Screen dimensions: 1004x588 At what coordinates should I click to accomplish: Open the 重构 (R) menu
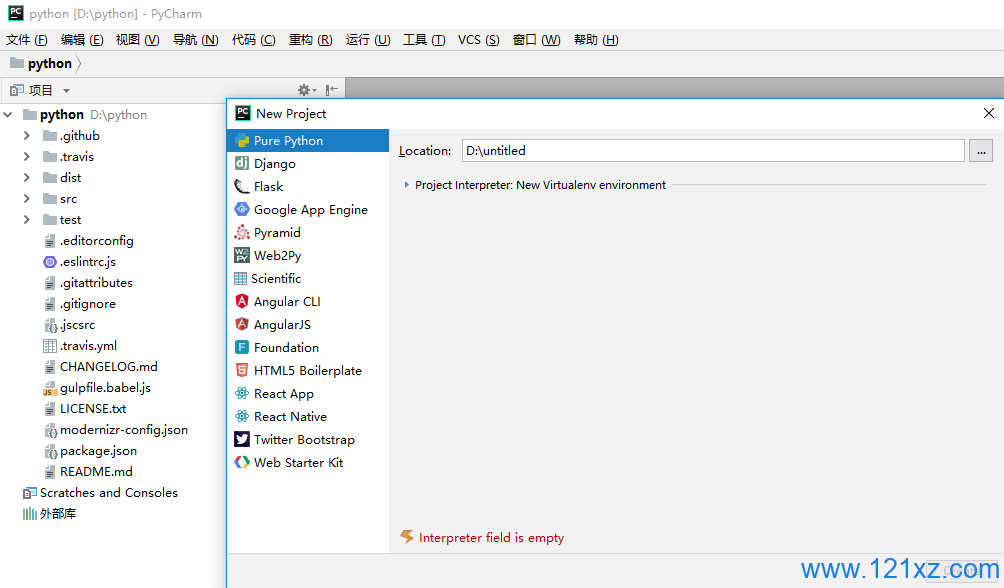pyautogui.click(x=311, y=40)
